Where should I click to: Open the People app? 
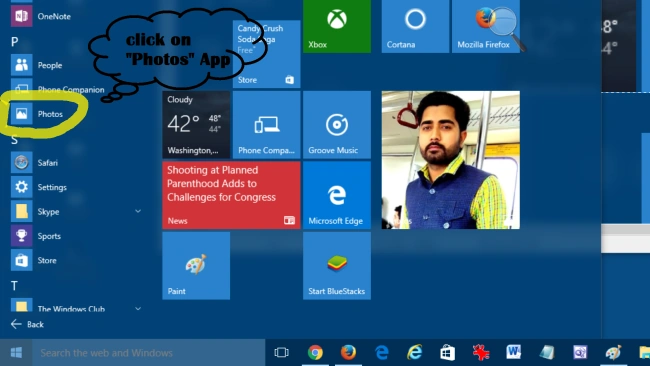pos(36,65)
